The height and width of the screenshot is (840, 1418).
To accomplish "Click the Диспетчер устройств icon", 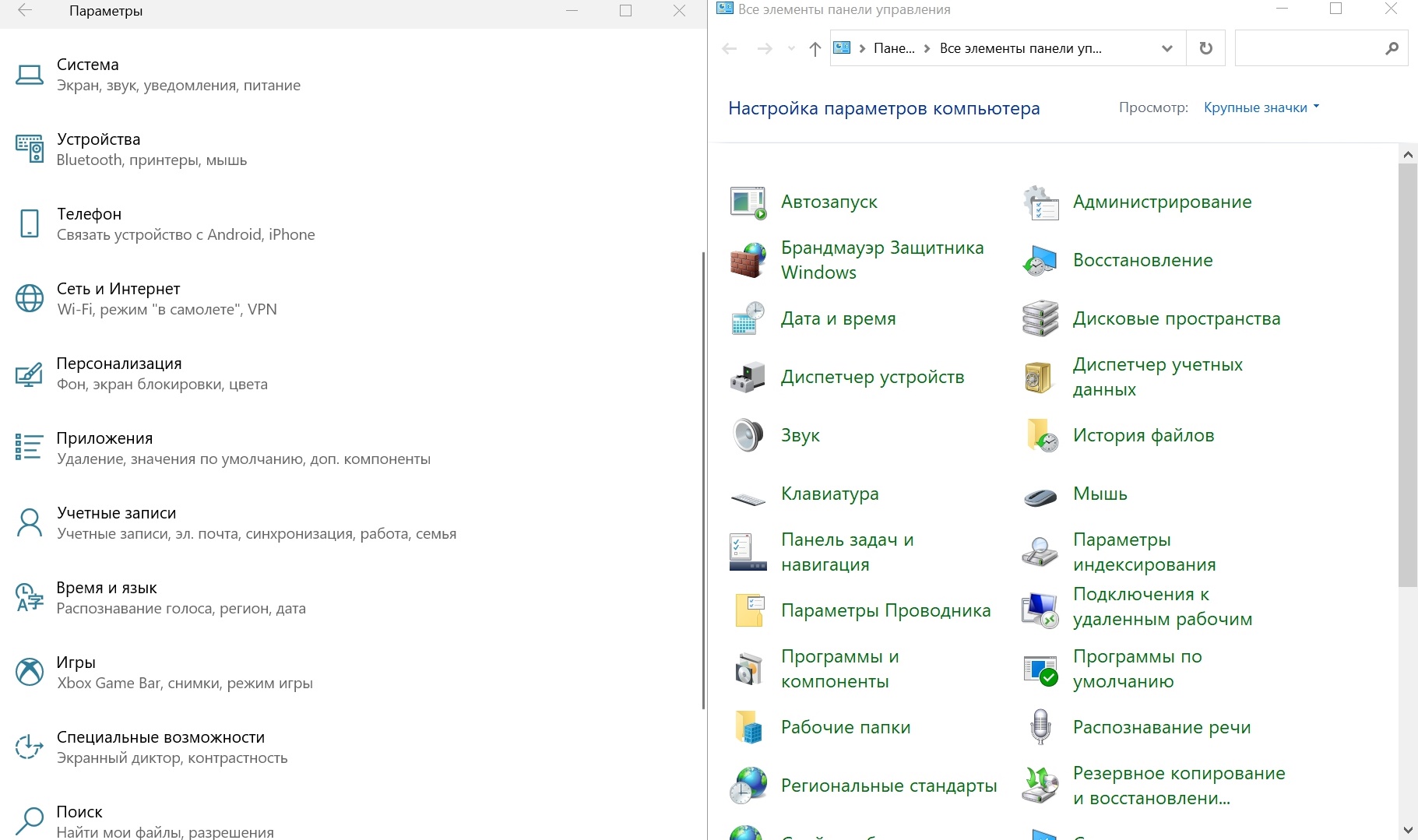I will click(748, 378).
